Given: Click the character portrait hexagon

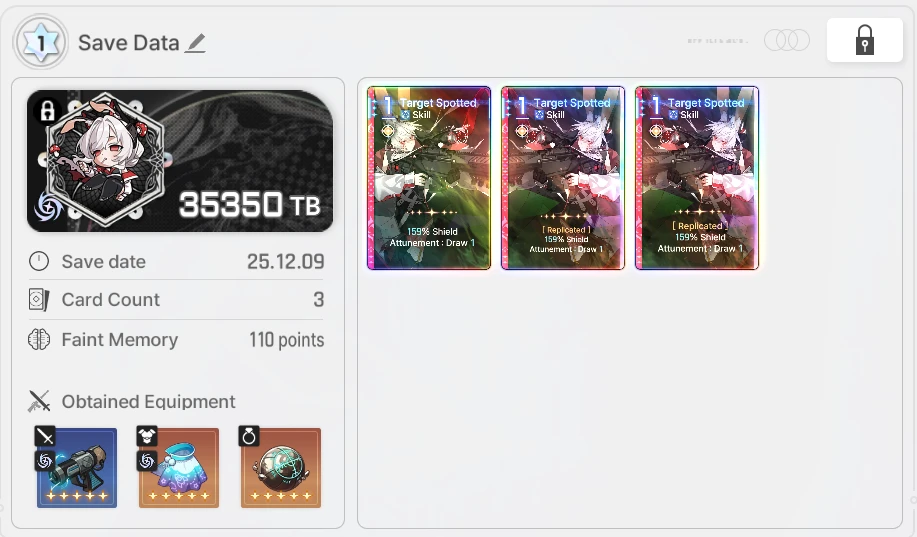Looking at the screenshot, I should 105,159.
